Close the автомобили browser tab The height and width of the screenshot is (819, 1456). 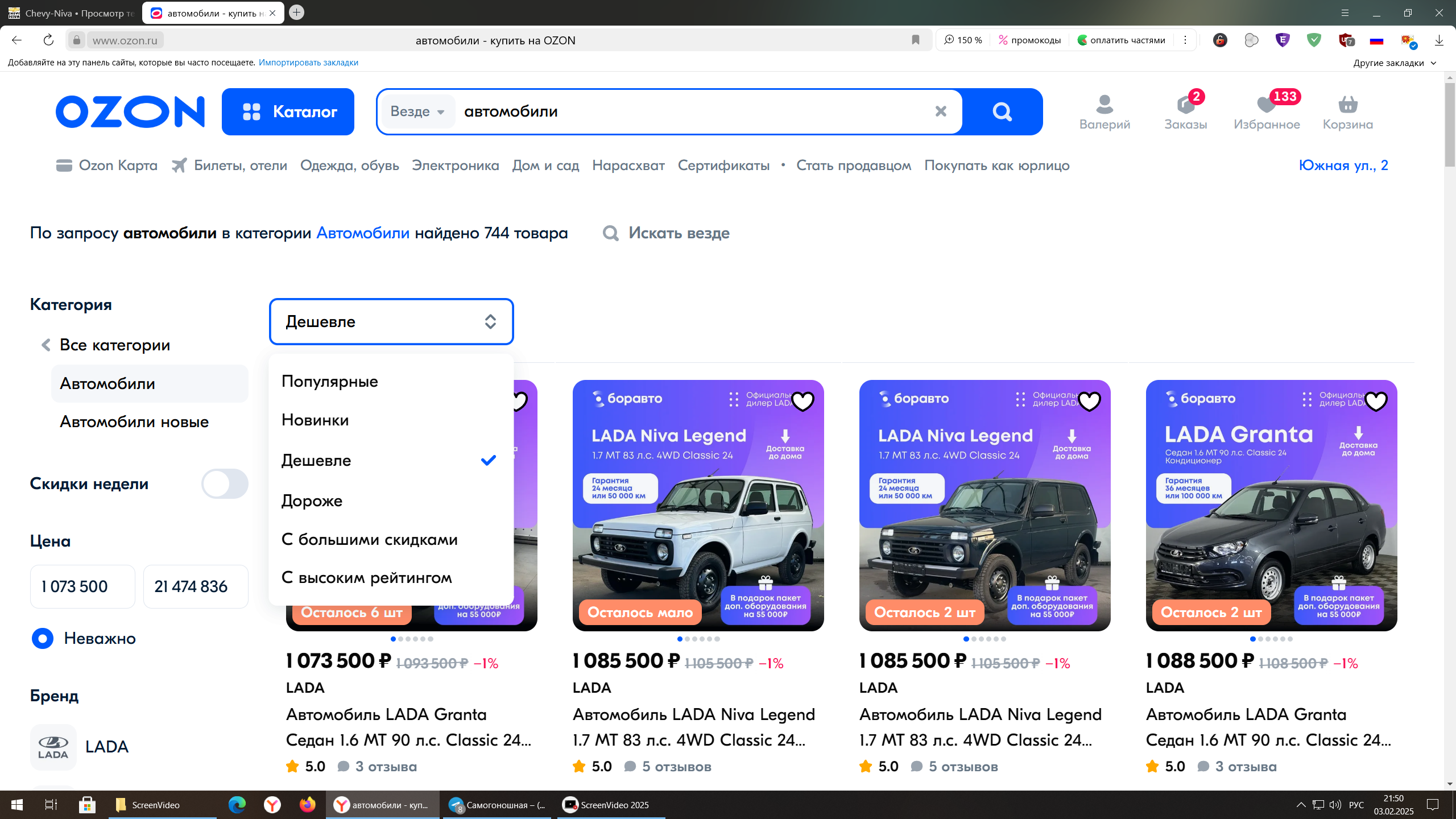pos(272,13)
